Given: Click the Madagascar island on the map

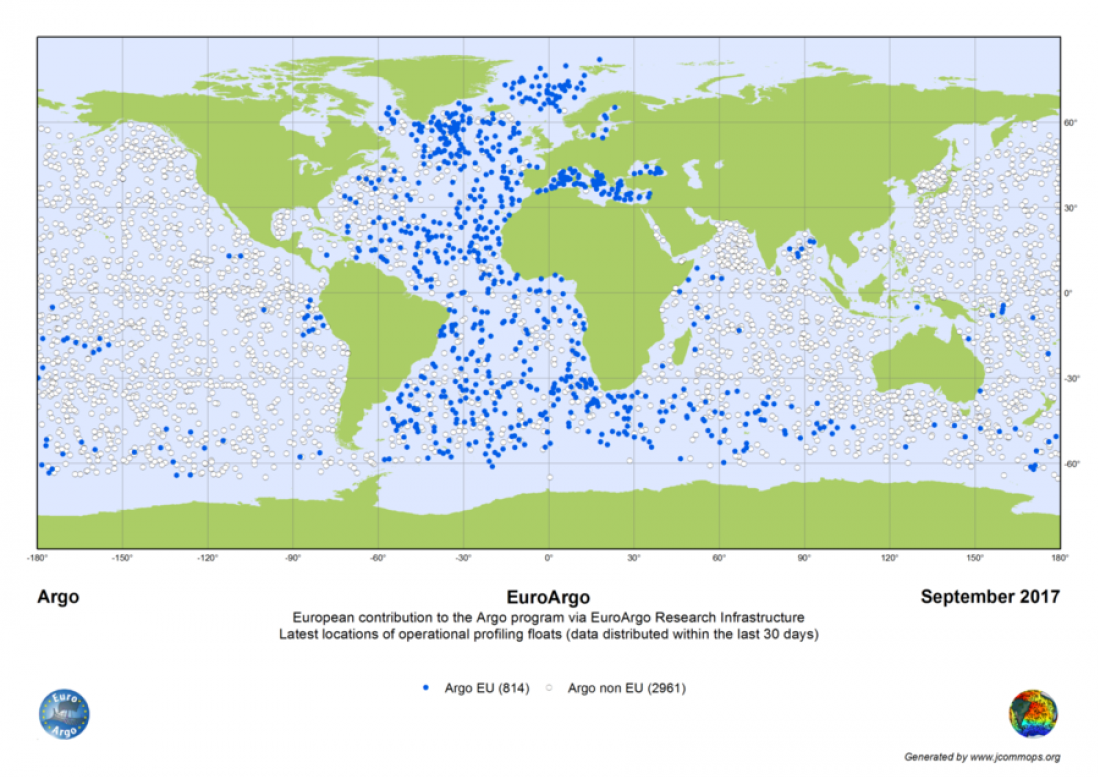Looking at the screenshot, I should click(680, 349).
